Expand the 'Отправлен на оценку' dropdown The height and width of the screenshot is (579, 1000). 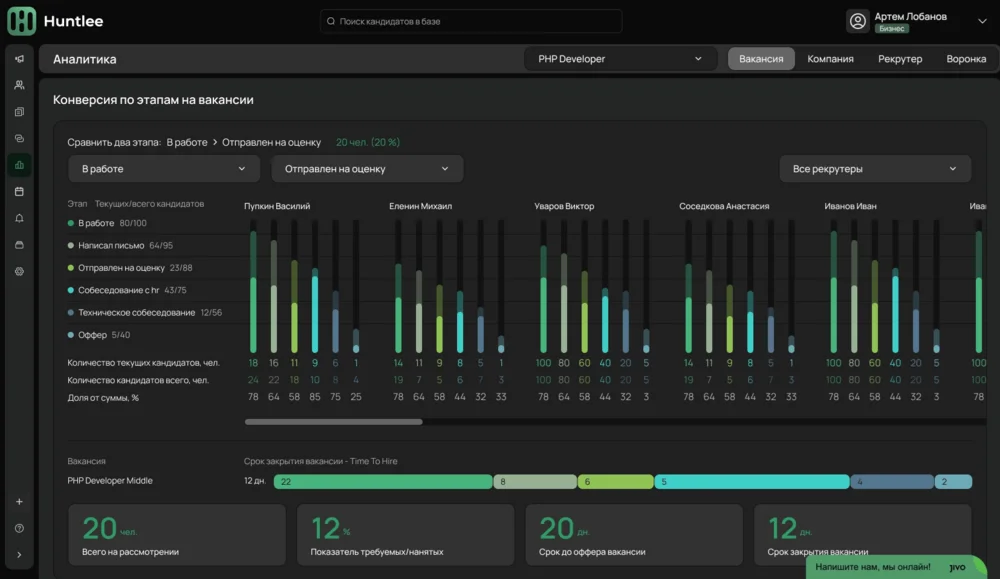(367, 169)
